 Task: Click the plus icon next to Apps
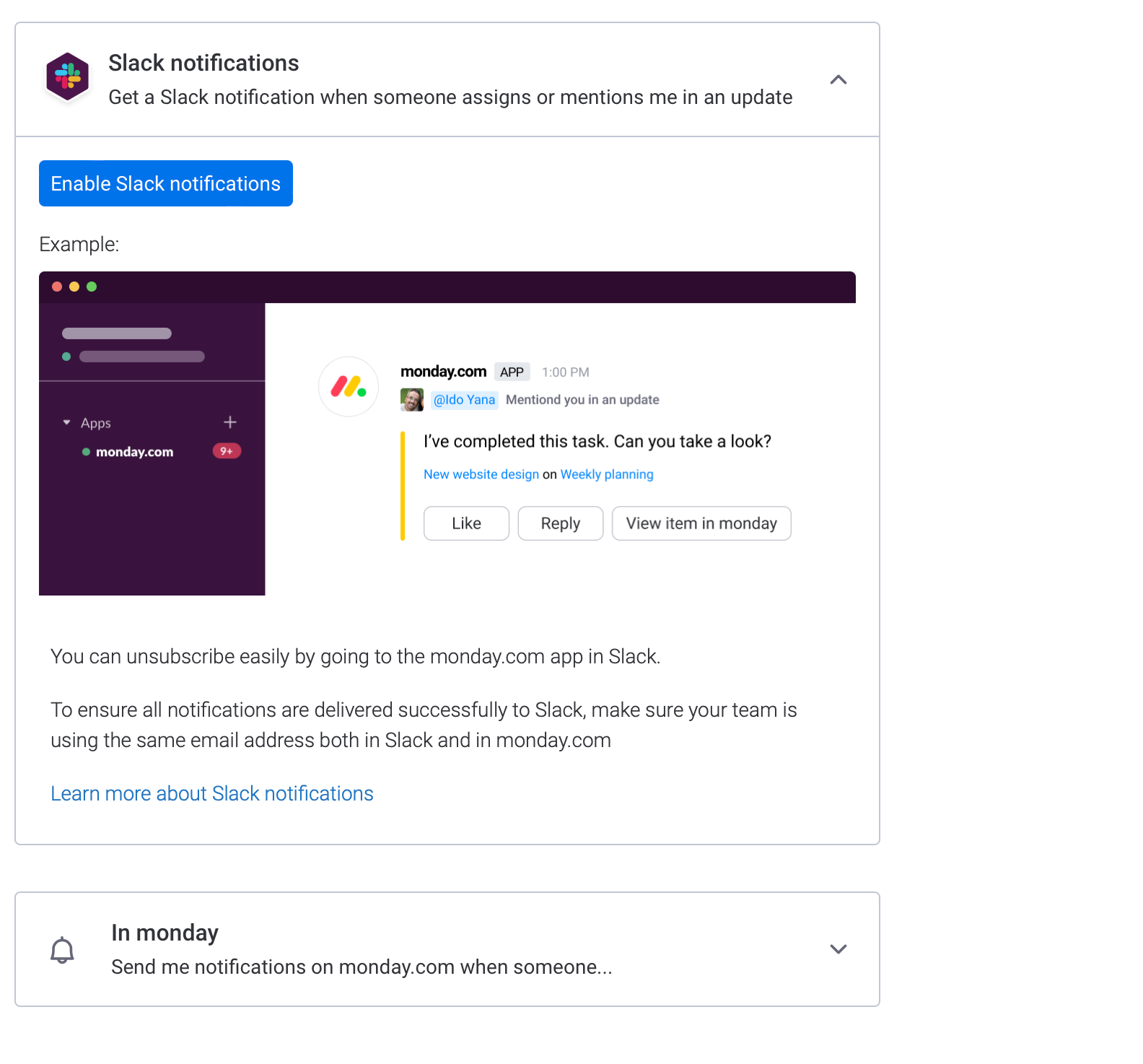[x=230, y=422]
